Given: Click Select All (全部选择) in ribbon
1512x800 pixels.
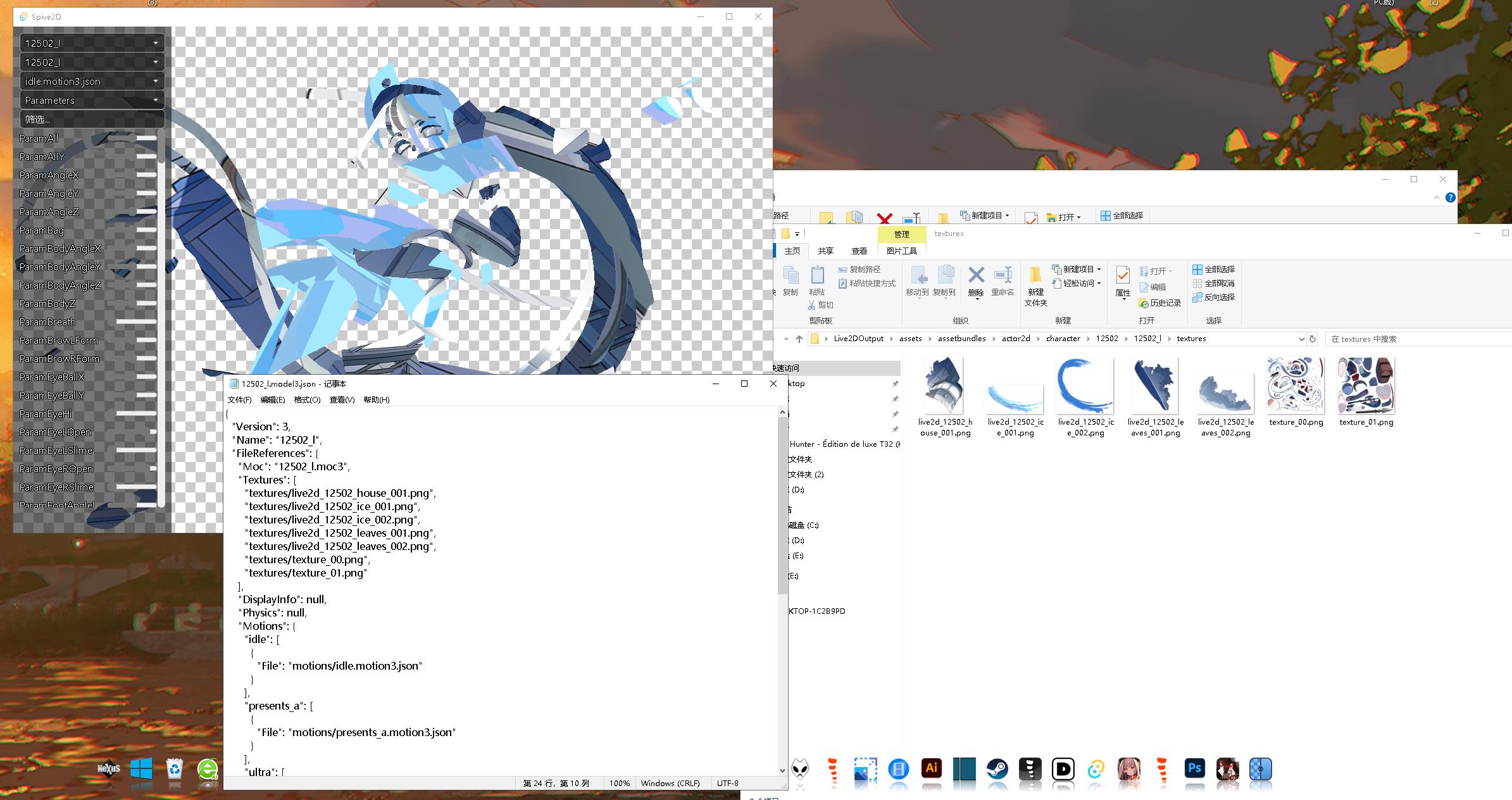Looking at the screenshot, I should [1213, 270].
